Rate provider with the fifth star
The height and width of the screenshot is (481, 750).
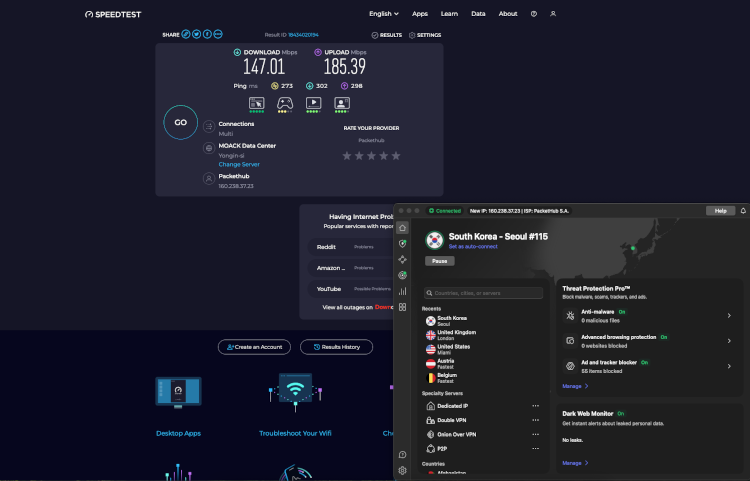point(396,156)
